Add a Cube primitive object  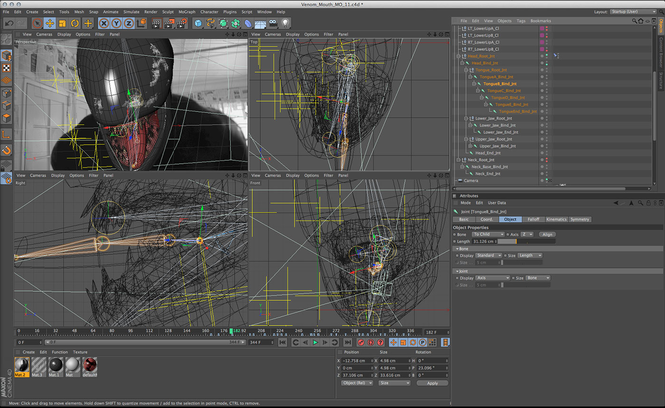click(x=198, y=23)
